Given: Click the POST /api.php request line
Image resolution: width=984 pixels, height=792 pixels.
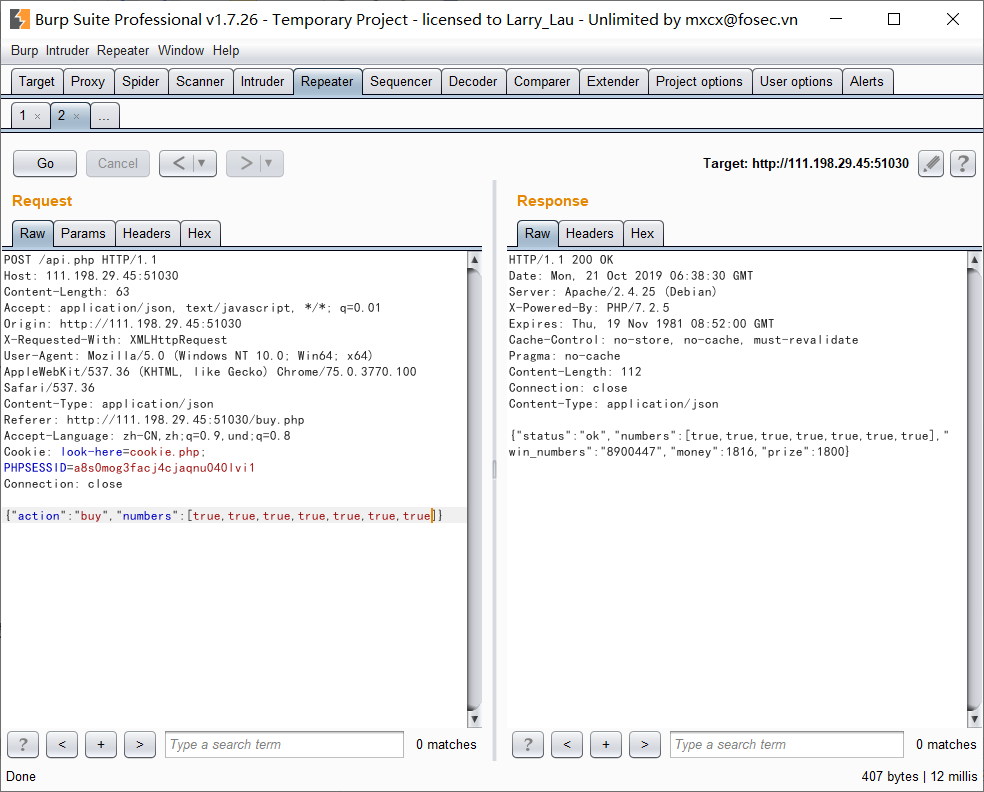Looking at the screenshot, I should [x=80, y=260].
